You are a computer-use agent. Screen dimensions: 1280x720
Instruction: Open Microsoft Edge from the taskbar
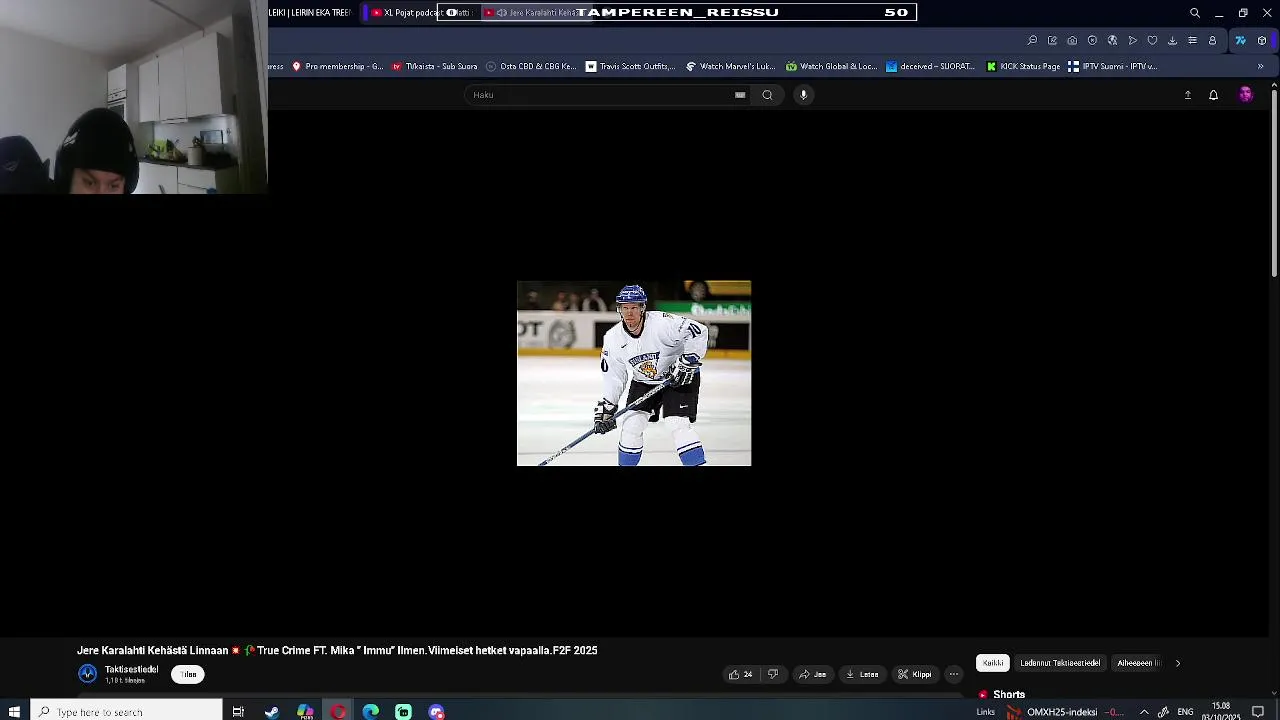[x=371, y=712]
